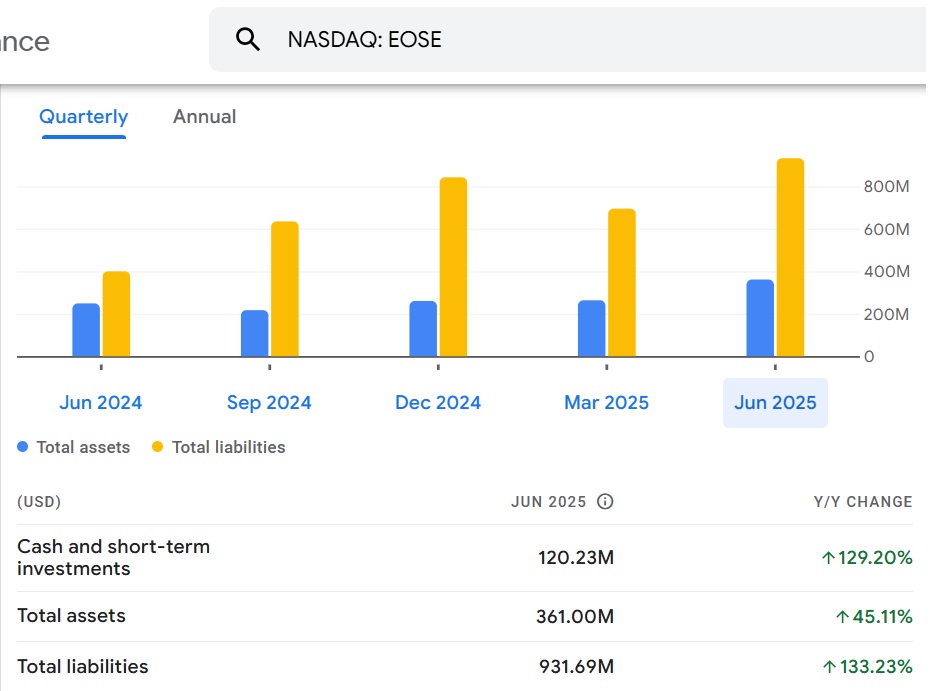Select the Jun 2025 quarter
Viewport: 930px width, 691px height.
775,403
